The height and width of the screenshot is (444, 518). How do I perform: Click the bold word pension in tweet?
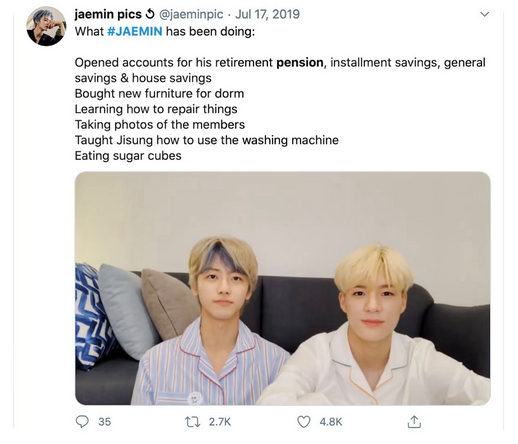point(300,63)
